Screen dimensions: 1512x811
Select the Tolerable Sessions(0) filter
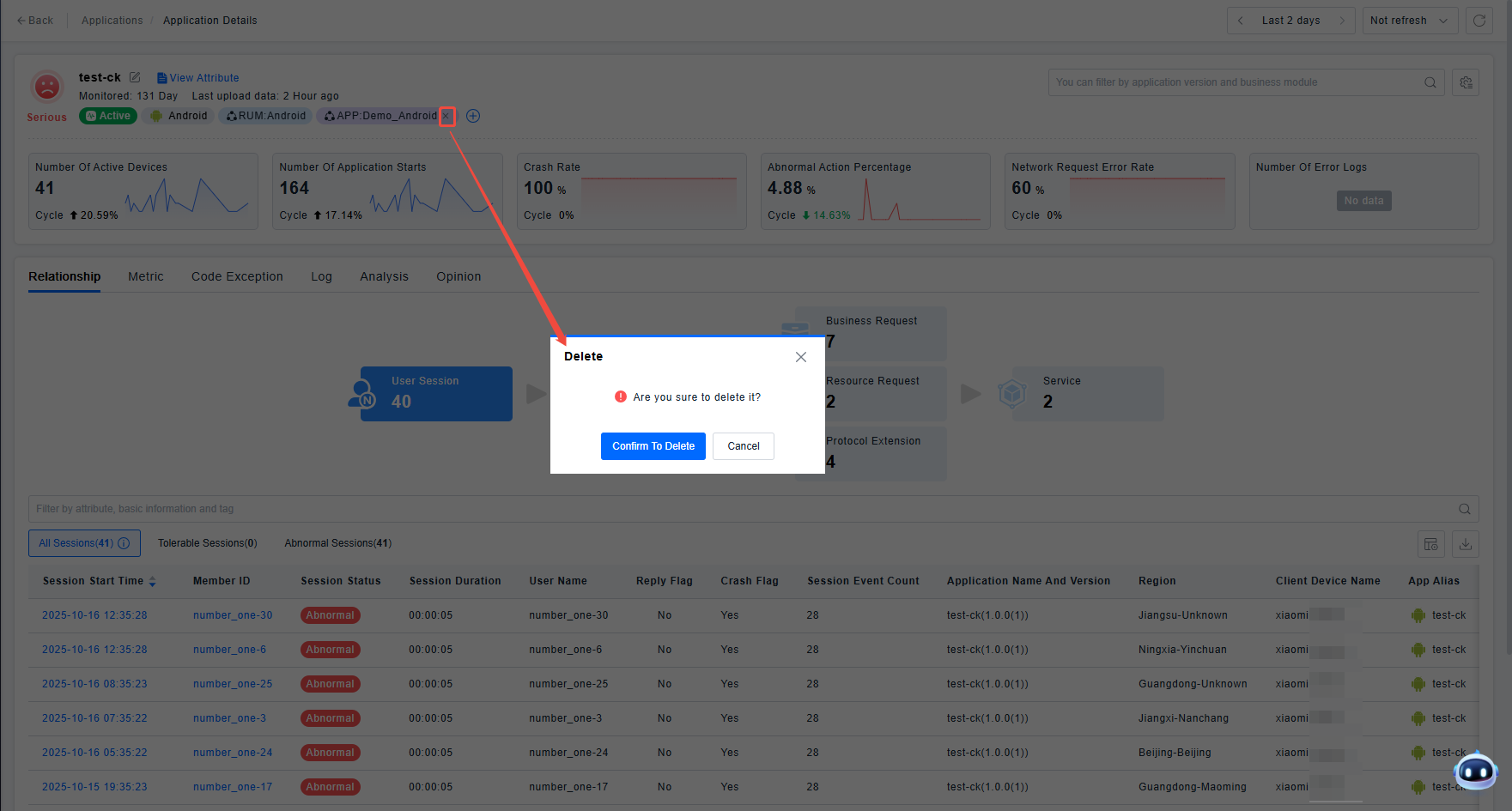pos(207,543)
